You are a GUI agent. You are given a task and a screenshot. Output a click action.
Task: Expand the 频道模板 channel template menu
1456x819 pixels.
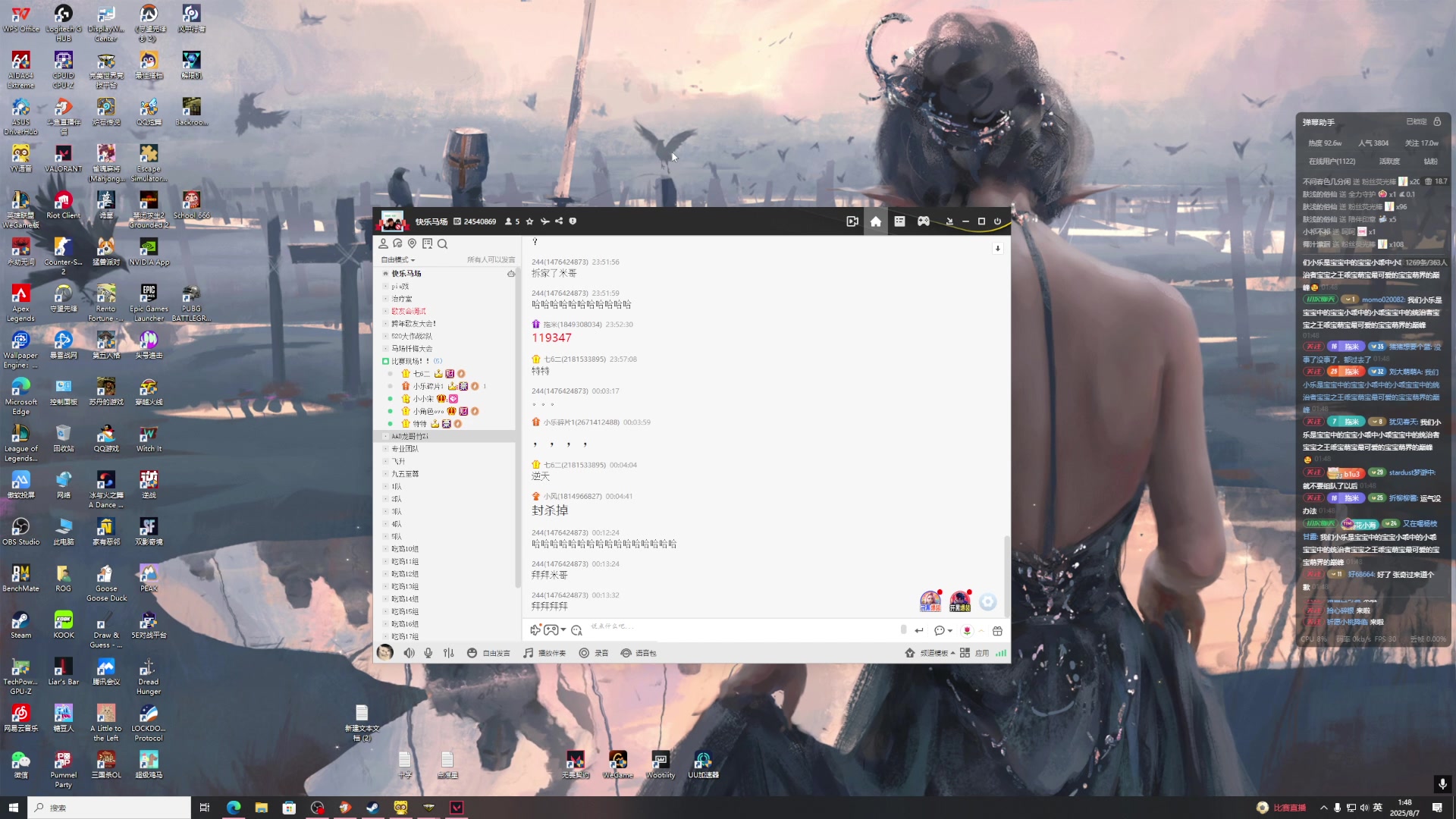tap(930, 653)
